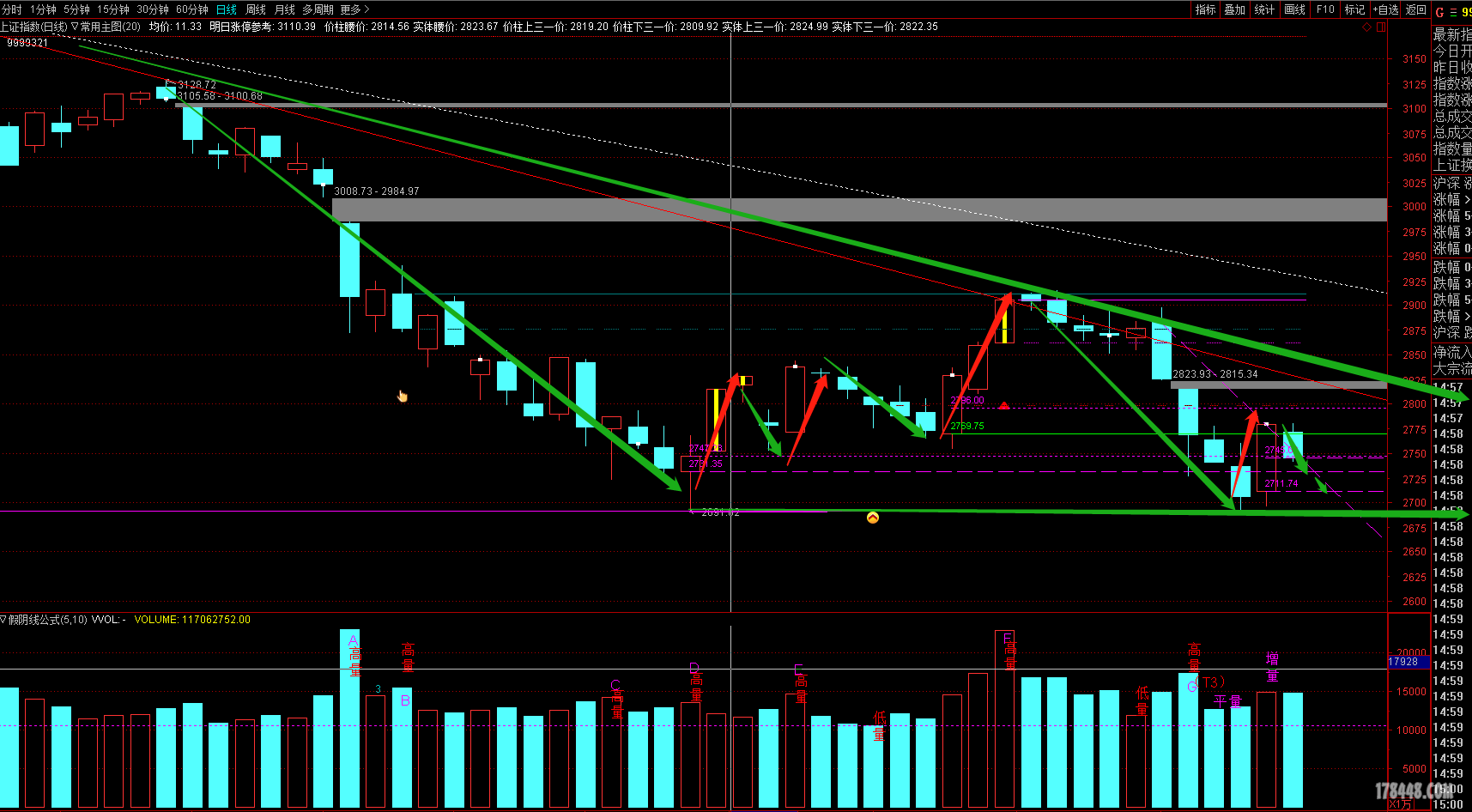This screenshot has height=812, width=1472.
Task: Click the (T3) label in the volume panel
Action: pos(1209,682)
